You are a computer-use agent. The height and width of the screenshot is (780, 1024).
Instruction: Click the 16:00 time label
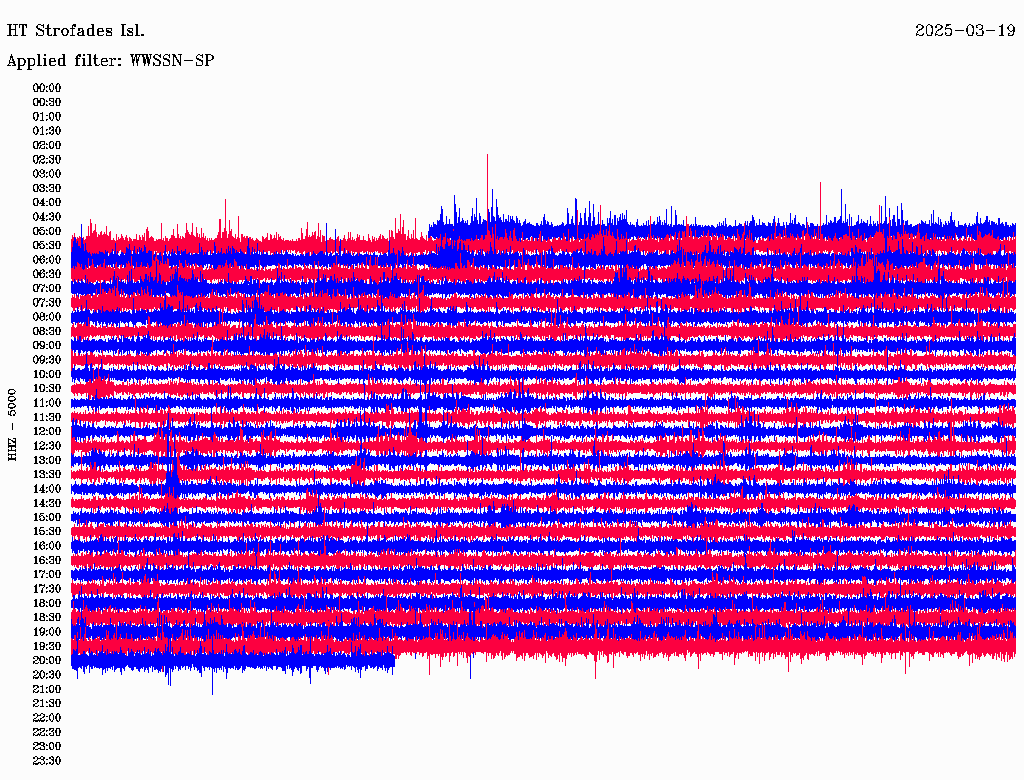[47, 546]
